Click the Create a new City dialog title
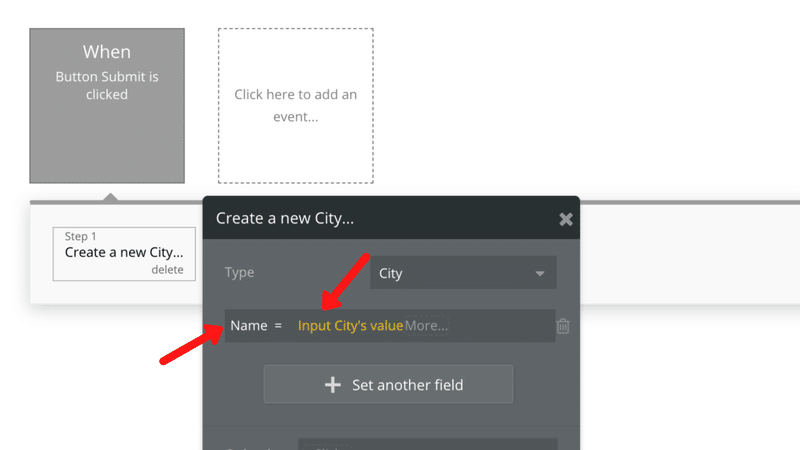 click(x=285, y=218)
